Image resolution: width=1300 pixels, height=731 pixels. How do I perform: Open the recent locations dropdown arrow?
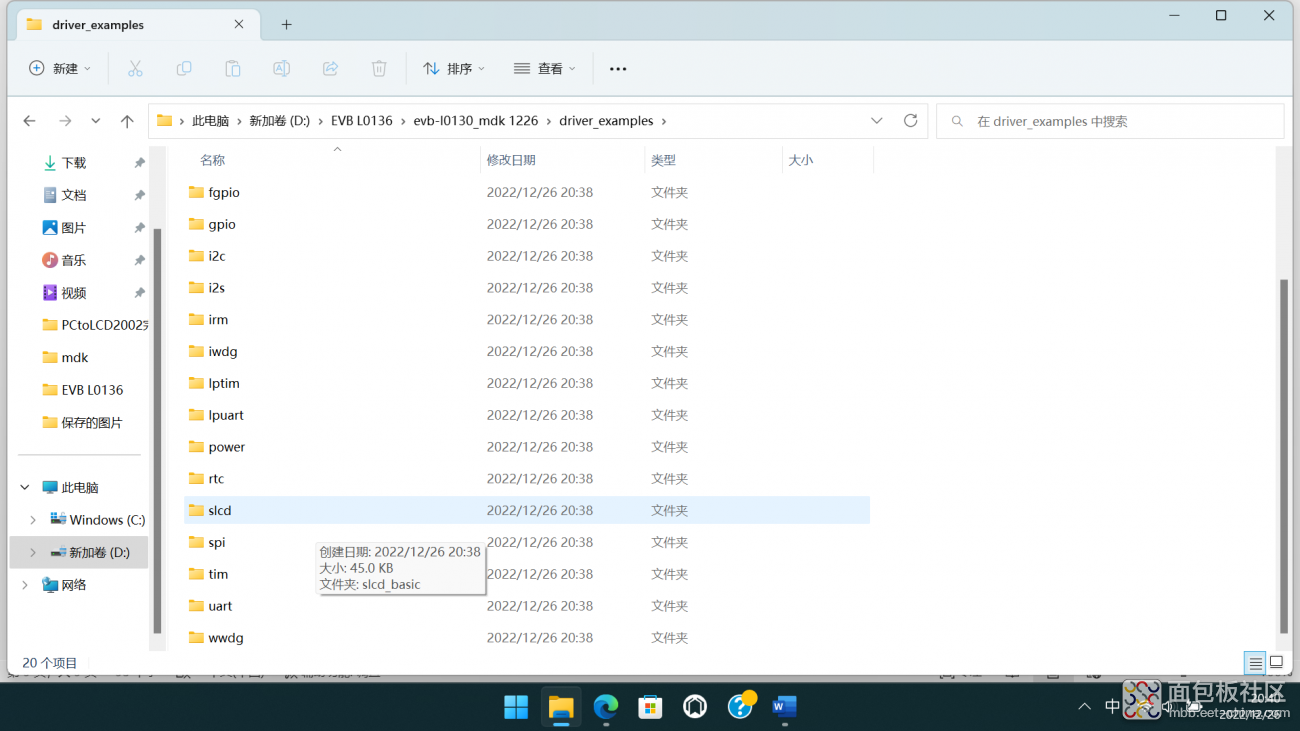(x=95, y=121)
